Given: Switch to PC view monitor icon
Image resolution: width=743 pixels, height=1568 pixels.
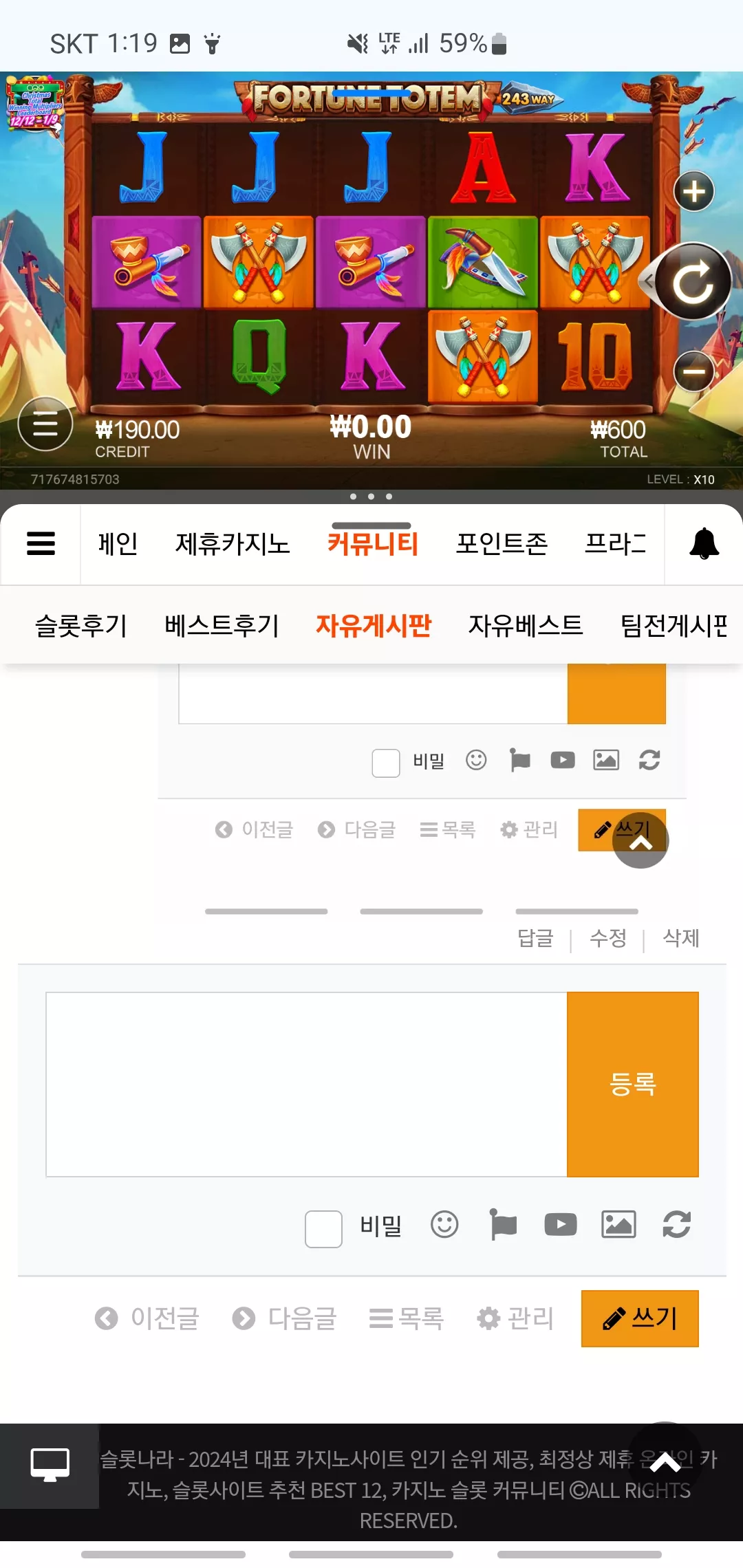Looking at the screenshot, I should [x=50, y=1466].
